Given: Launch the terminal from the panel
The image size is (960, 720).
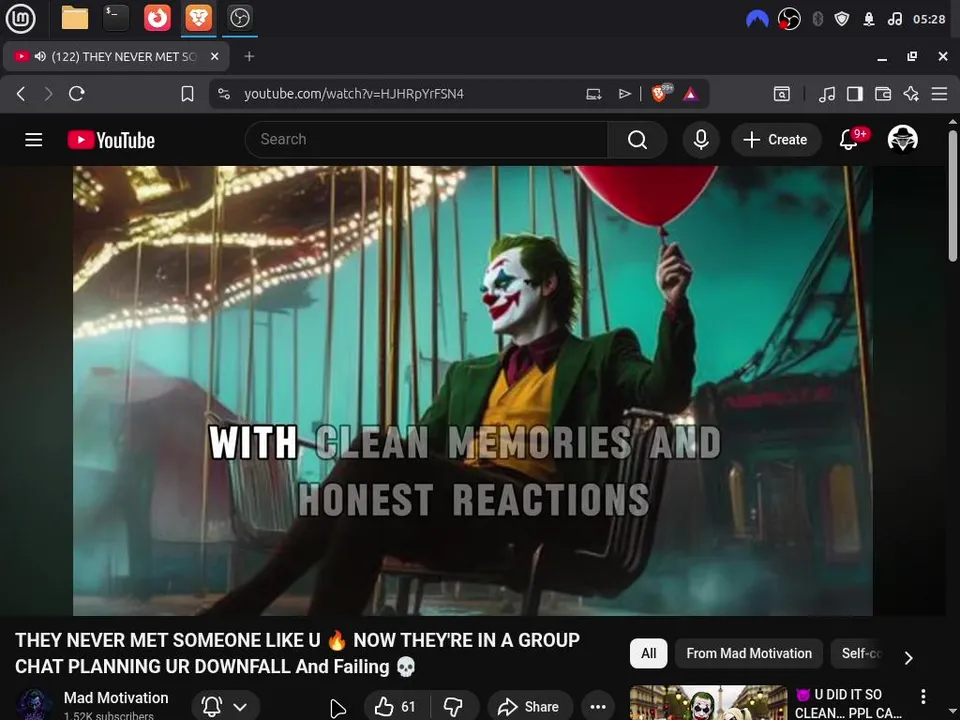Looking at the screenshot, I should (116, 18).
